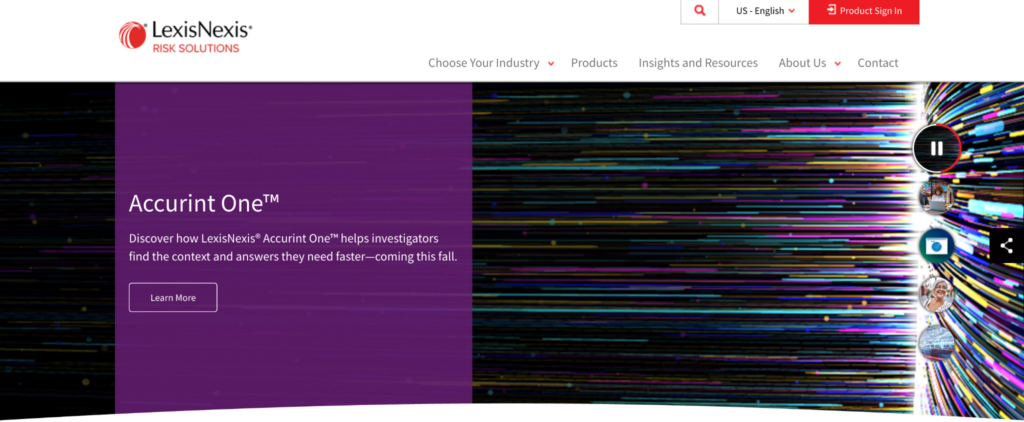
Task: Expand the Choose Your Industry menu
Action: [x=490, y=63]
